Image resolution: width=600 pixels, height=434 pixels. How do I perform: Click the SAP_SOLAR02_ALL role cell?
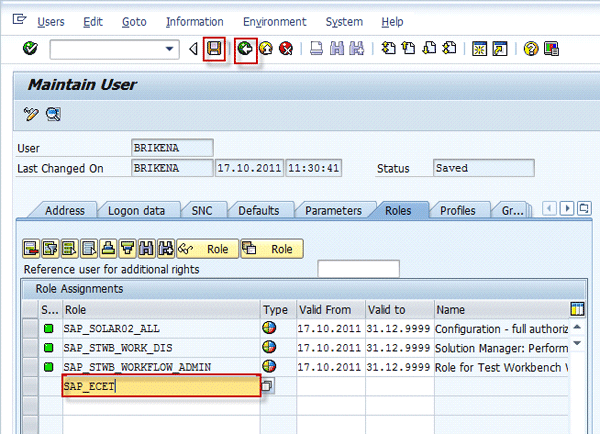click(x=161, y=328)
